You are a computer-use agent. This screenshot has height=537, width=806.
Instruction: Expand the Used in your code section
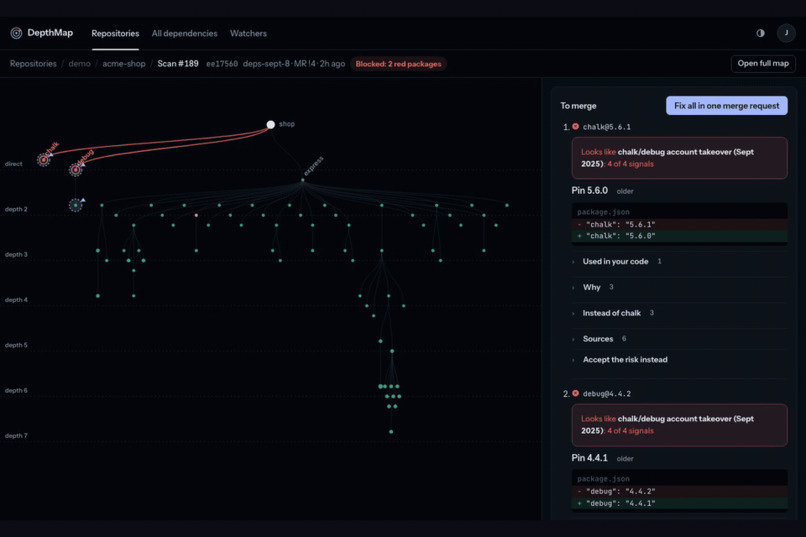click(x=679, y=262)
